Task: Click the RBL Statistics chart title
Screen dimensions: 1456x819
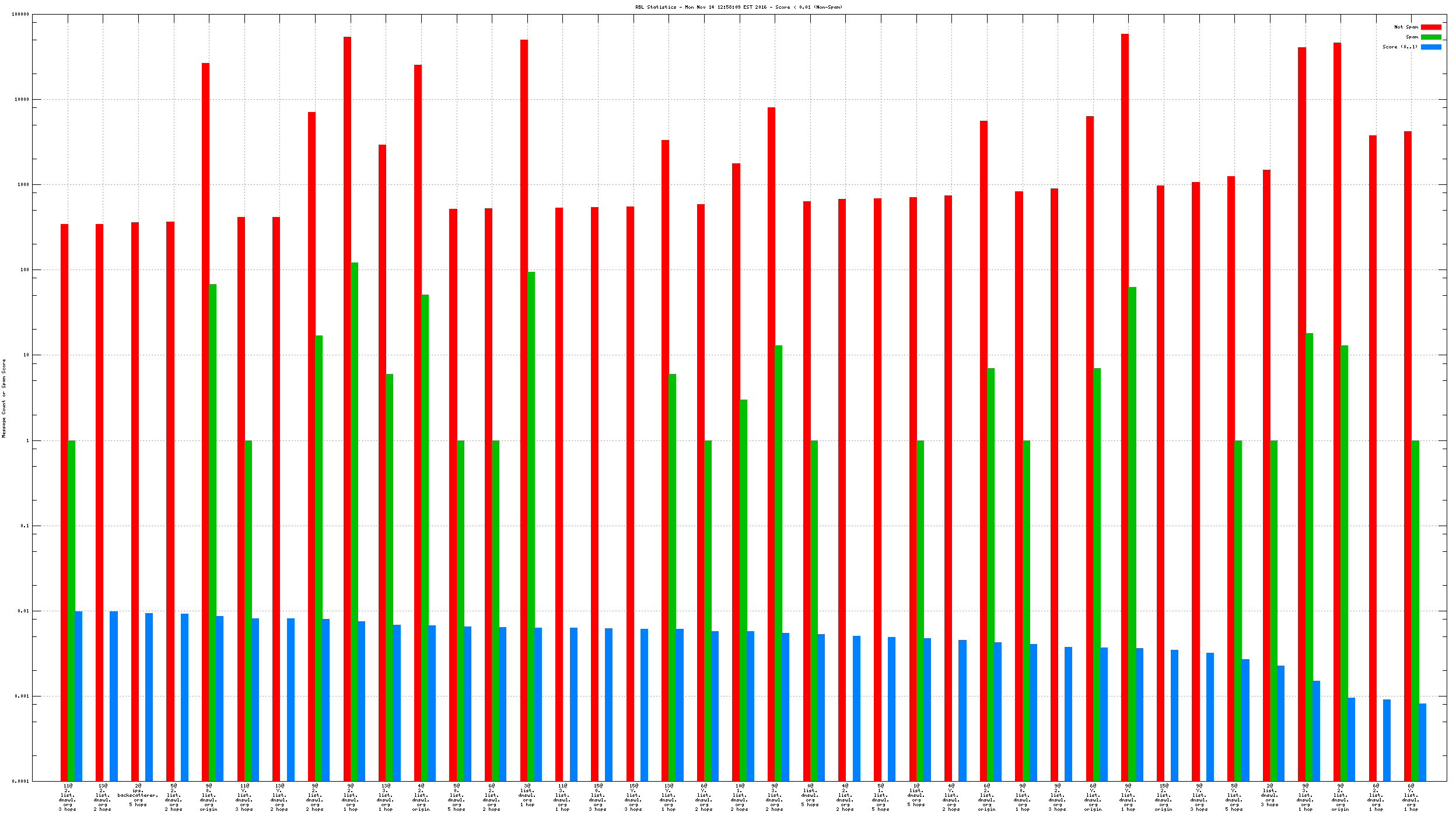Action: (x=738, y=7)
